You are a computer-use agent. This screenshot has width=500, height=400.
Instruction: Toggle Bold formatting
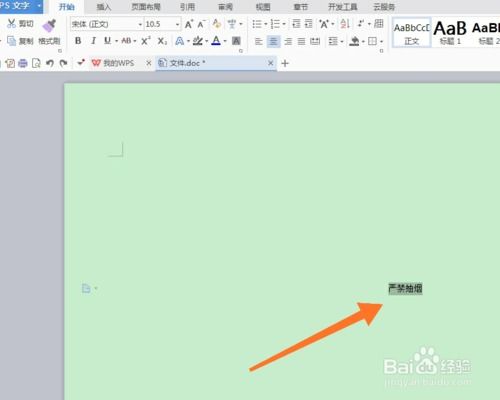coord(78,41)
